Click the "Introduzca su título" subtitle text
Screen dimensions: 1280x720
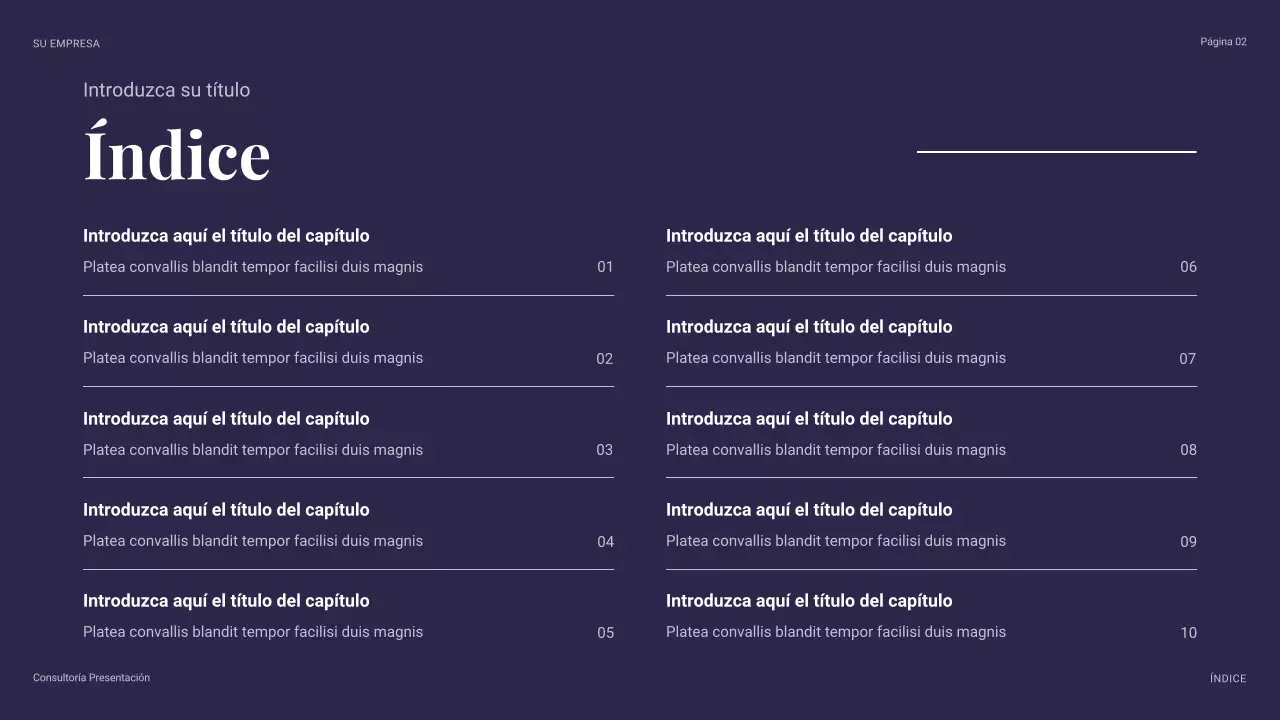(166, 90)
